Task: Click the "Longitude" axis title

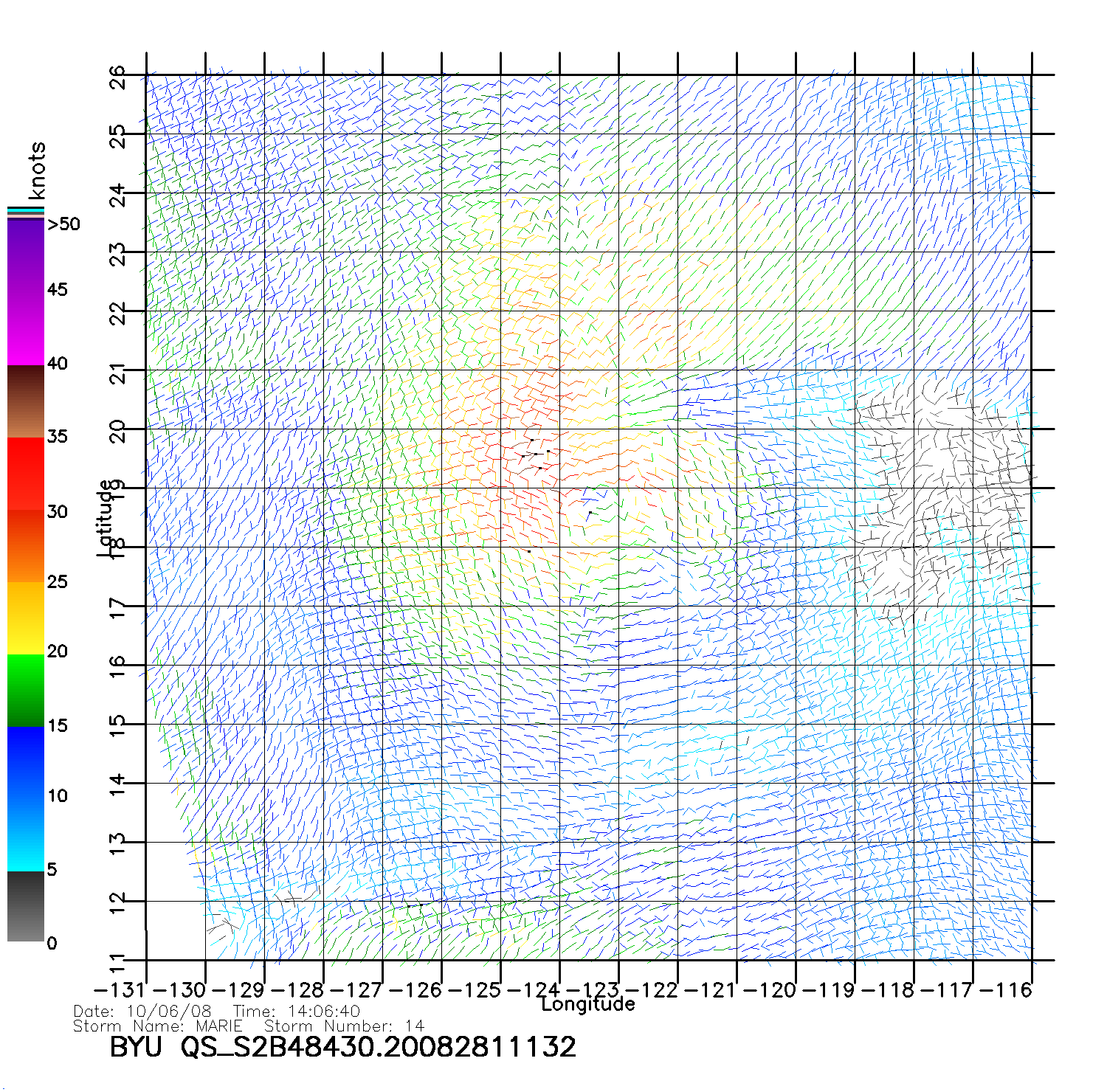Action: [587, 1004]
